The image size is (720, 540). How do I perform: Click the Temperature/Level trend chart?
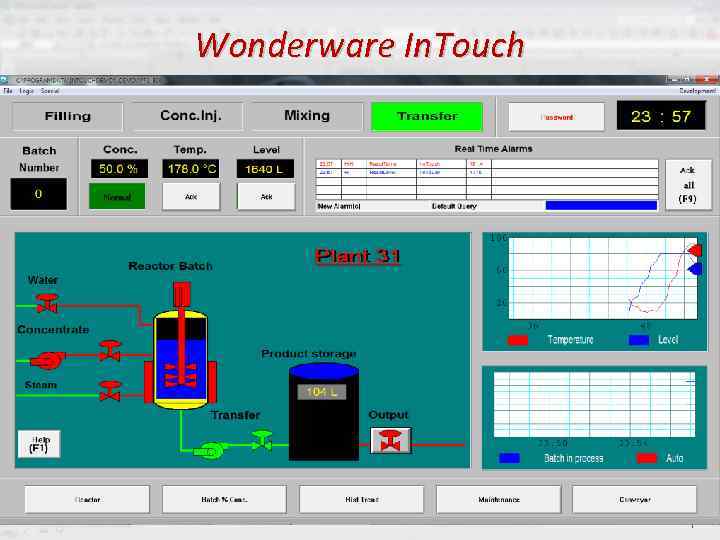pos(603,278)
